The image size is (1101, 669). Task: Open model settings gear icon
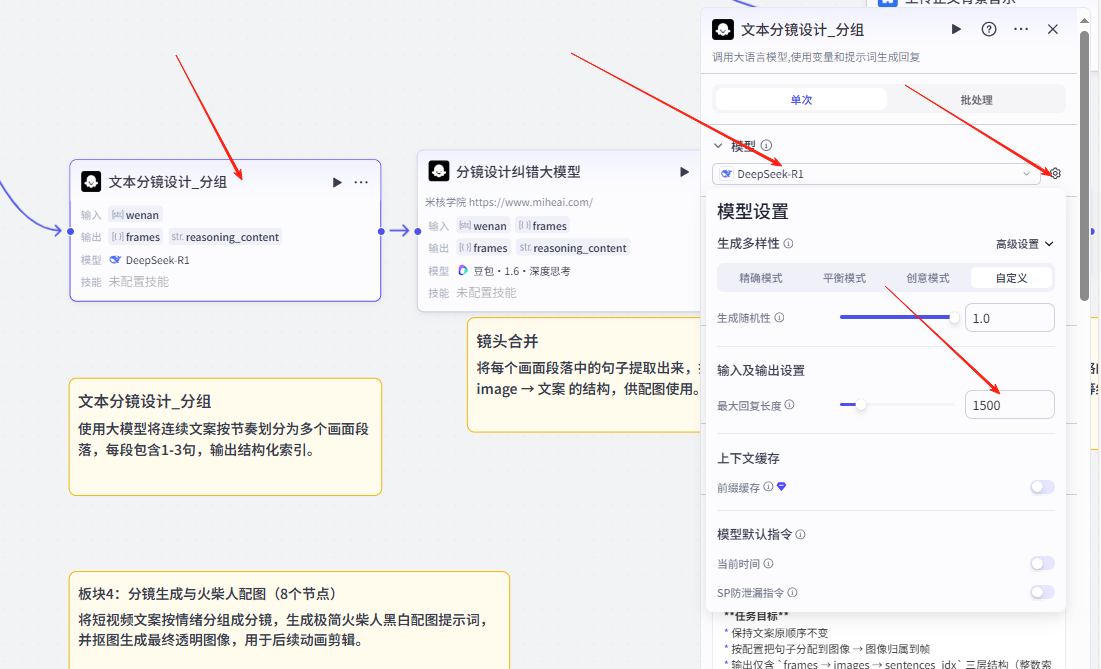1055,174
